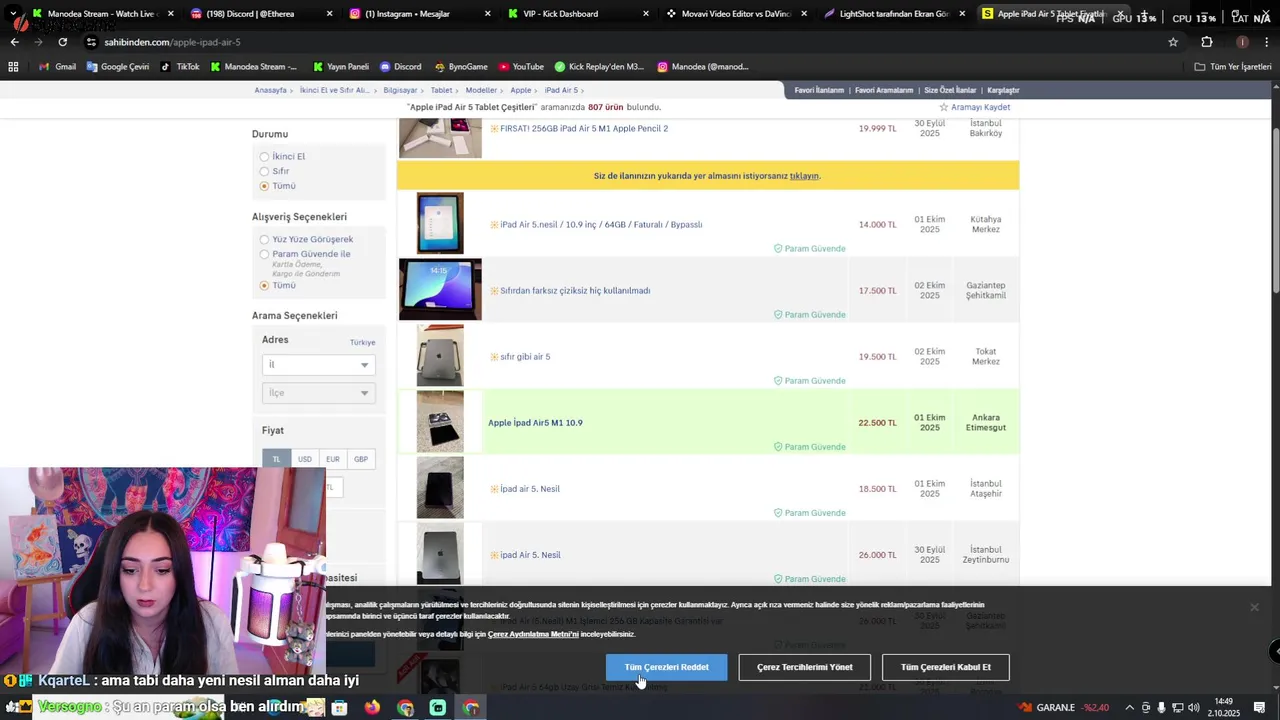Open the Yayın Paneli bookmark
This screenshot has width=1280, height=720.
point(341,67)
